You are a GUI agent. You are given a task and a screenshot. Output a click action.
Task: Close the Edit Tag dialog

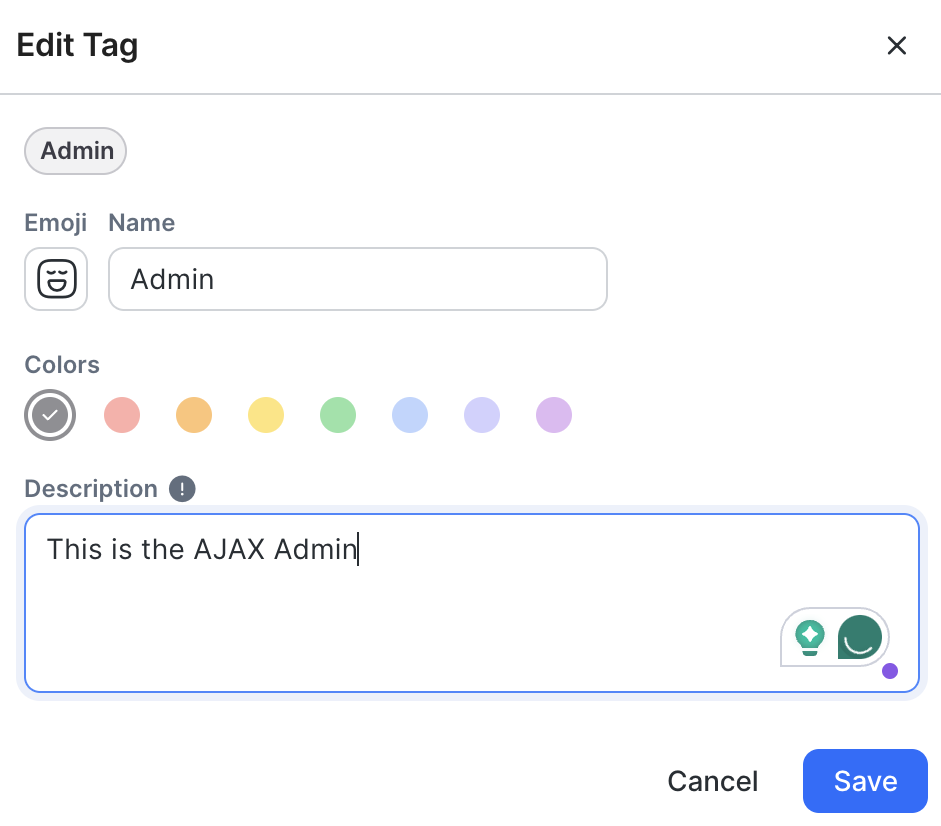click(897, 46)
